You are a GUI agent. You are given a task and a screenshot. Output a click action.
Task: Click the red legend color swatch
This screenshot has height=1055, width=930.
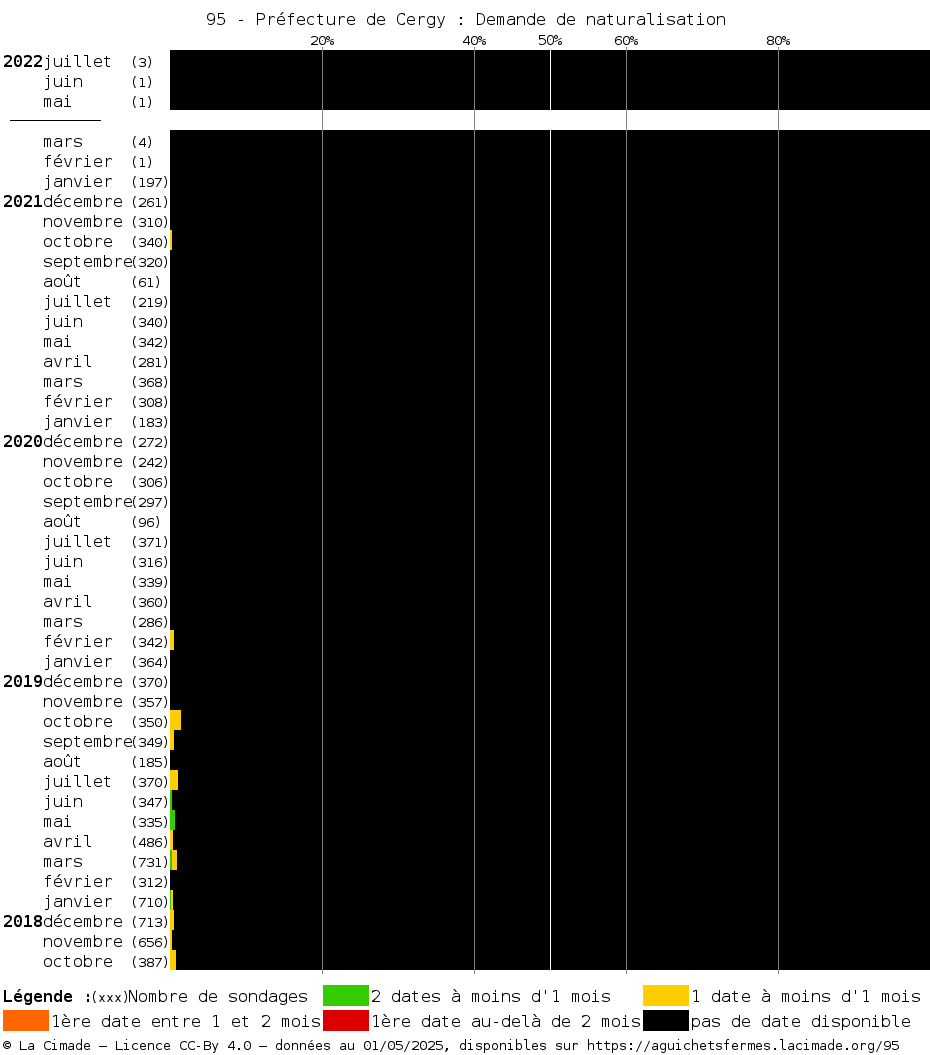pyautogui.click(x=346, y=1021)
